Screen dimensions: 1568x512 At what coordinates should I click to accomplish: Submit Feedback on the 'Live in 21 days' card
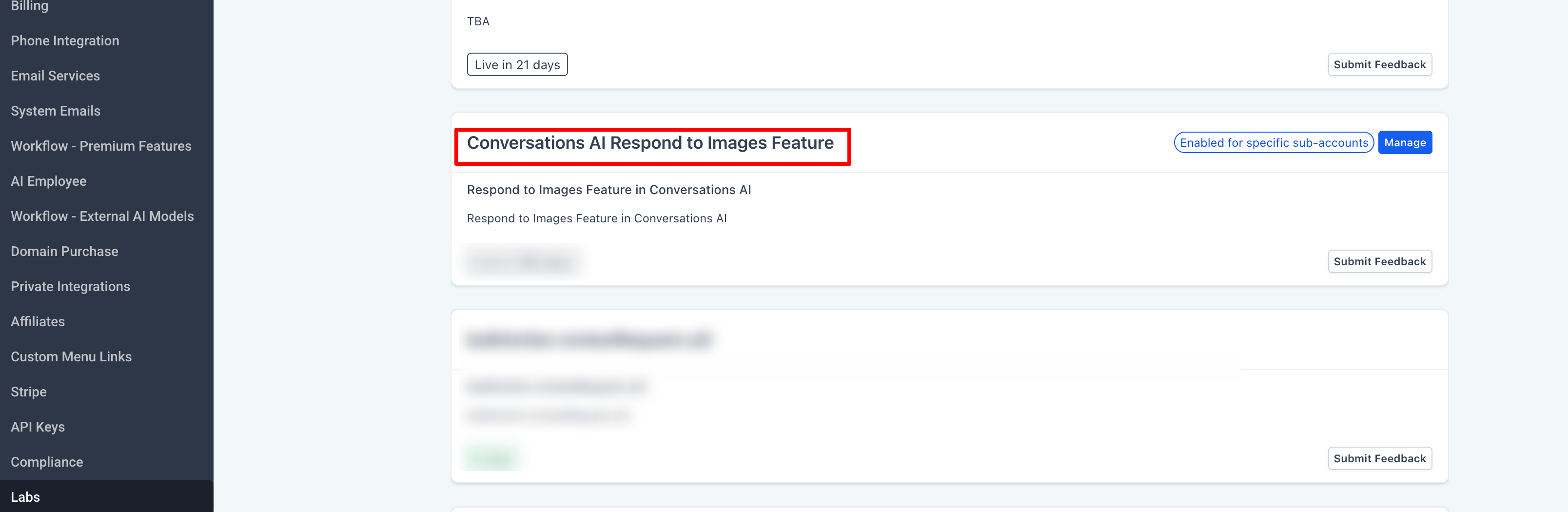coord(1379,64)
